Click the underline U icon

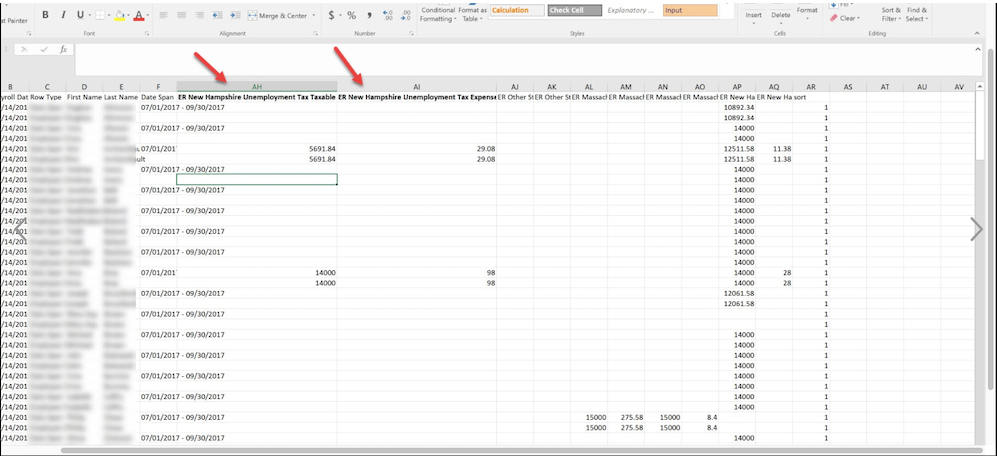point(80,15)
